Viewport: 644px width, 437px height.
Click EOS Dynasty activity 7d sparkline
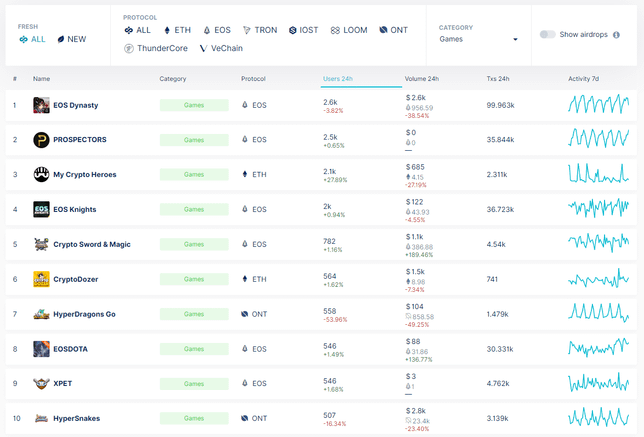coord(598,105)
